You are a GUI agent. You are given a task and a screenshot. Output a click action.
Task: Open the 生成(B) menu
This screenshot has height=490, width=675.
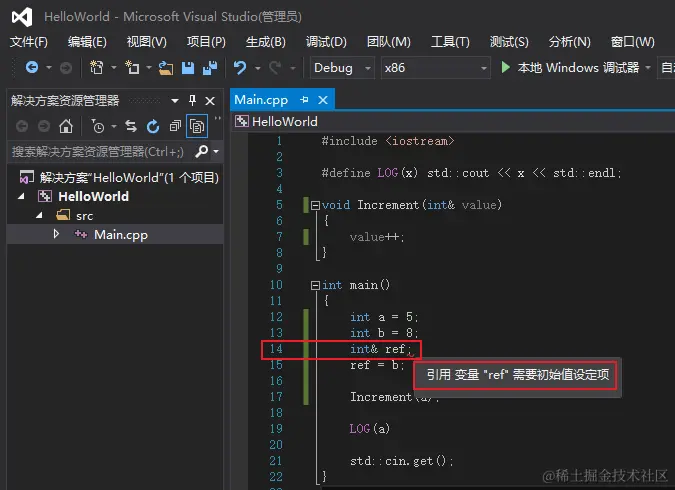click(x=266, y=42)
